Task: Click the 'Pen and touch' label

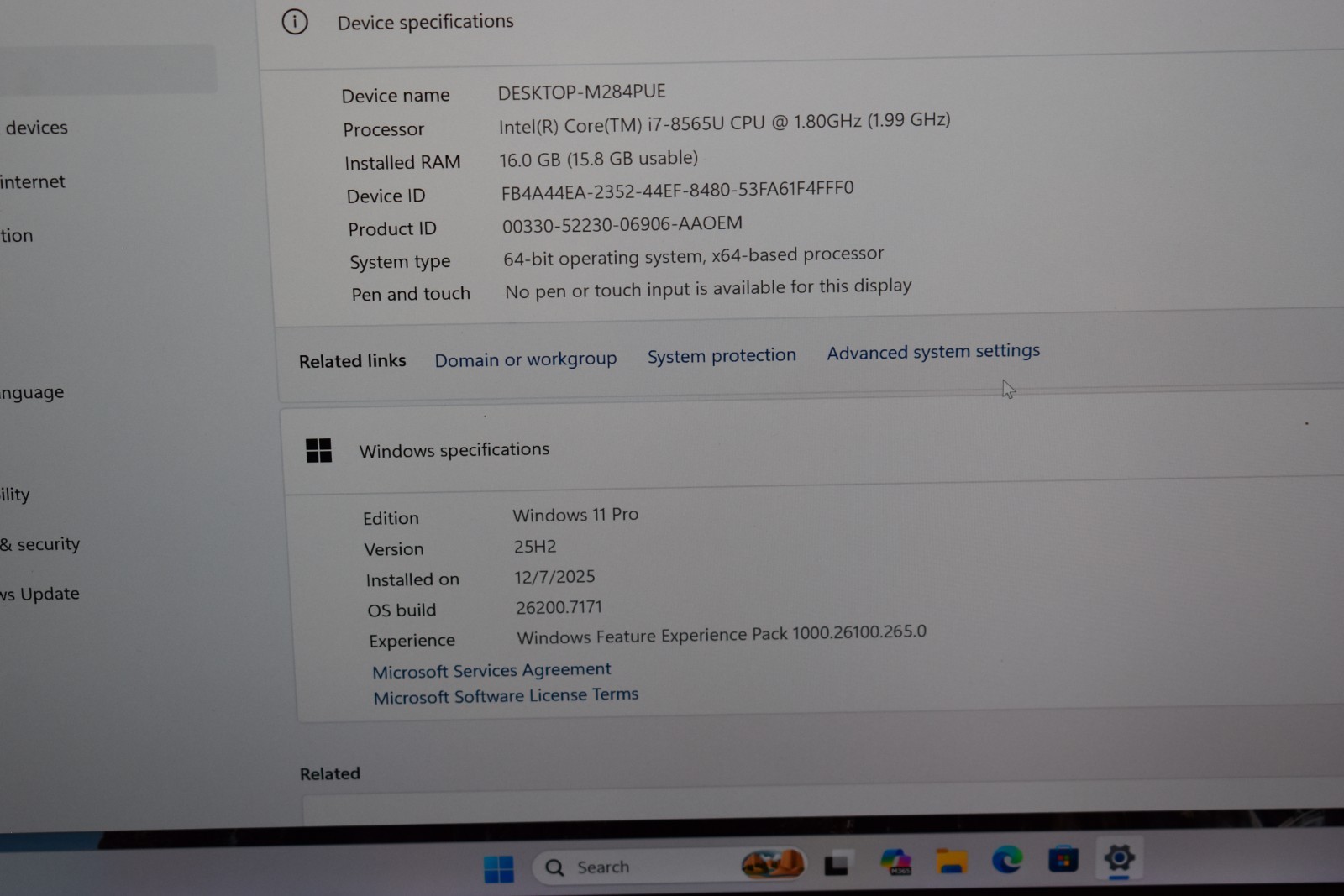Action: pos(411,294)
